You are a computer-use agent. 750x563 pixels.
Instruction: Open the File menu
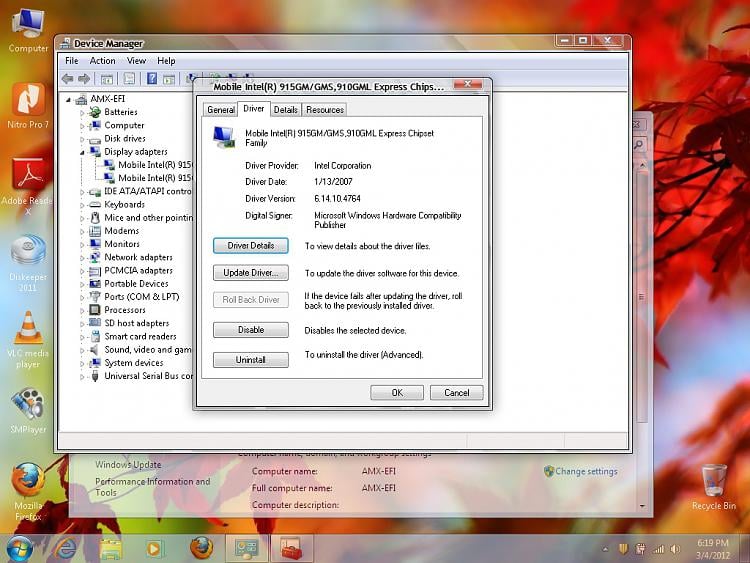(x=72, y=61)
